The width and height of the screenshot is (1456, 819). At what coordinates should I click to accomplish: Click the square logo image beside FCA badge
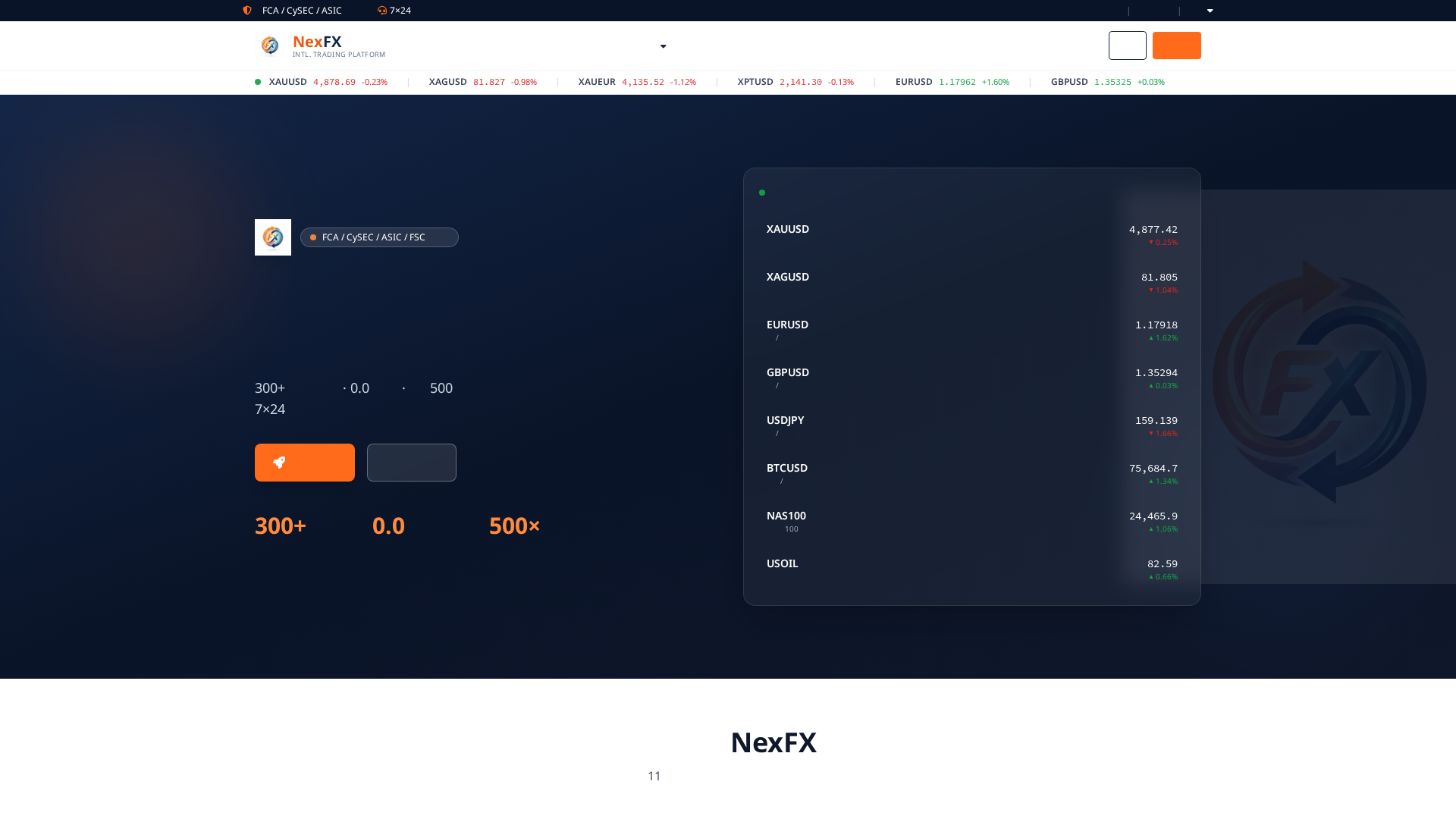tap(273, 237)
